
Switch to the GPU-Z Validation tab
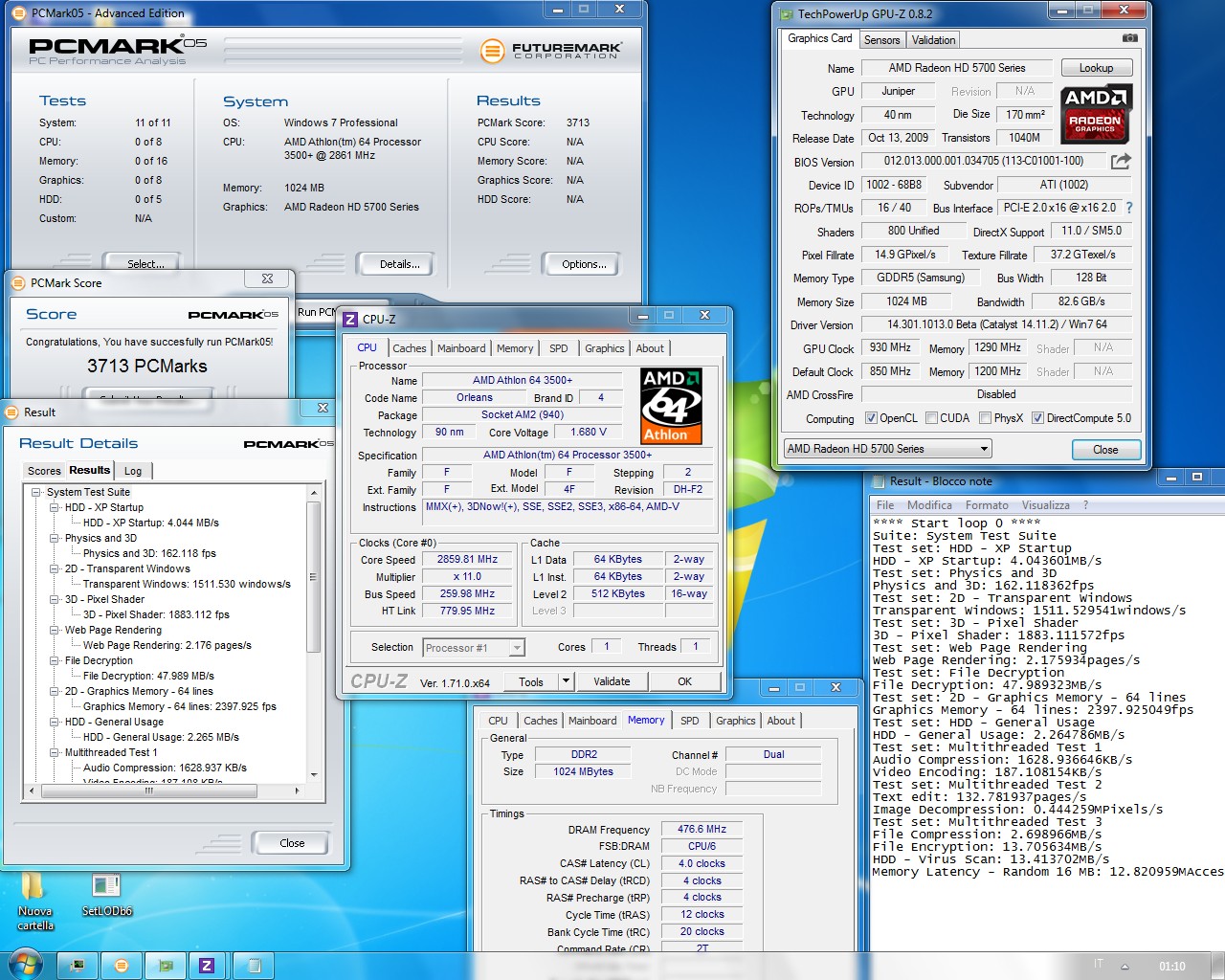(933, 40)
